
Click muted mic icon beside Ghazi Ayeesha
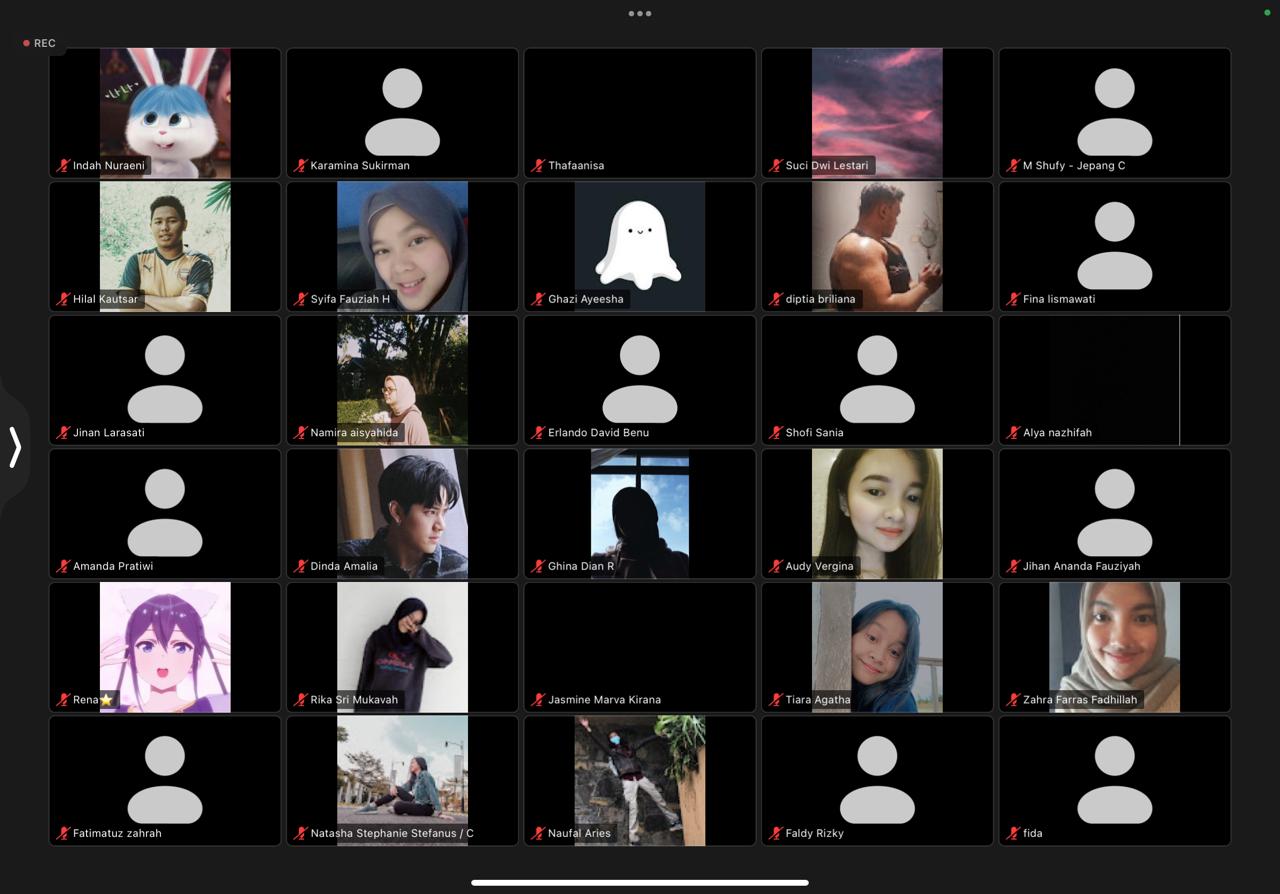click(x=539, y=299)
